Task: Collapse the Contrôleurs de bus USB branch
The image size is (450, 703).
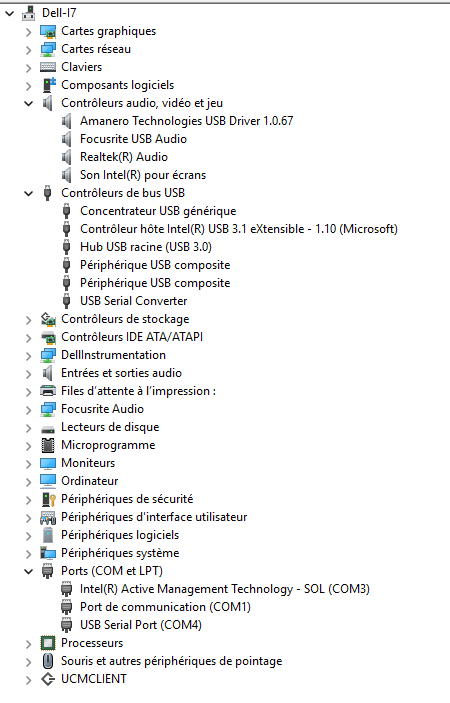Action: pos(29,194)
